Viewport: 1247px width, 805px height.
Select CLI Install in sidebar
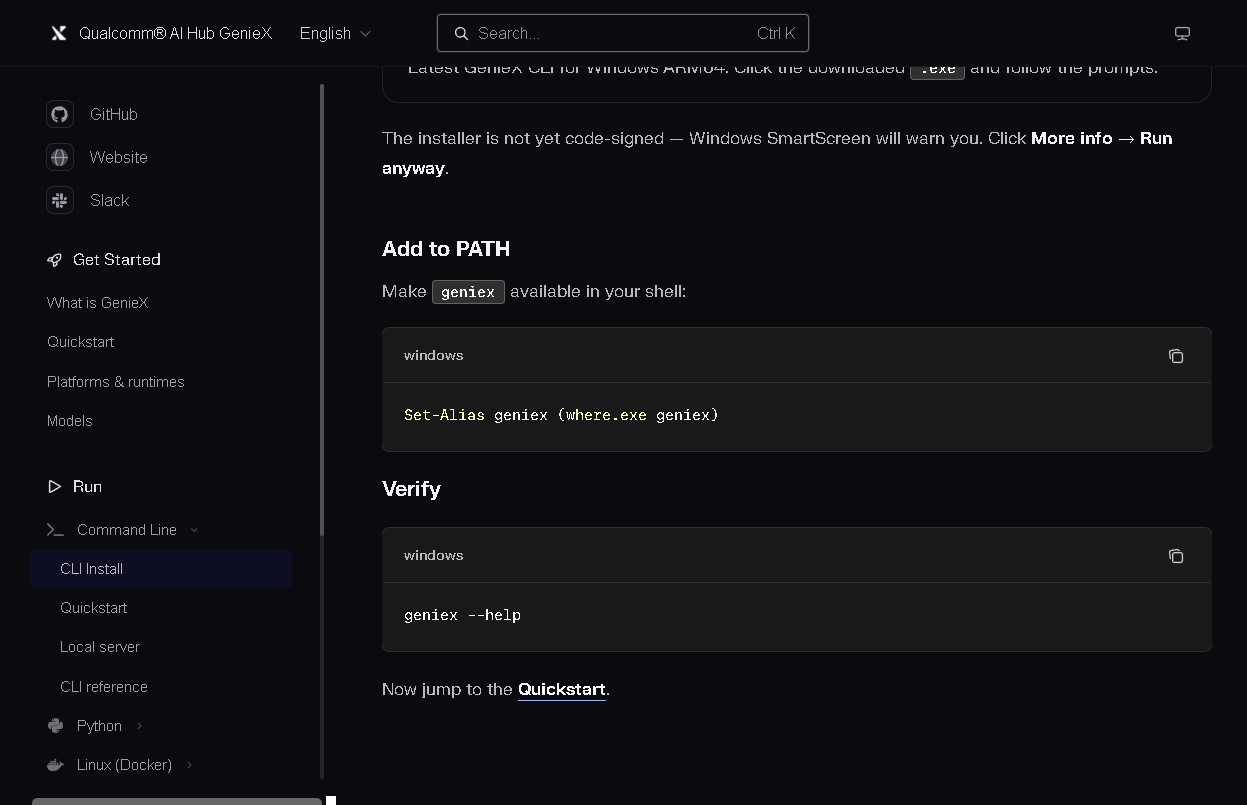[x=161, y=569]
